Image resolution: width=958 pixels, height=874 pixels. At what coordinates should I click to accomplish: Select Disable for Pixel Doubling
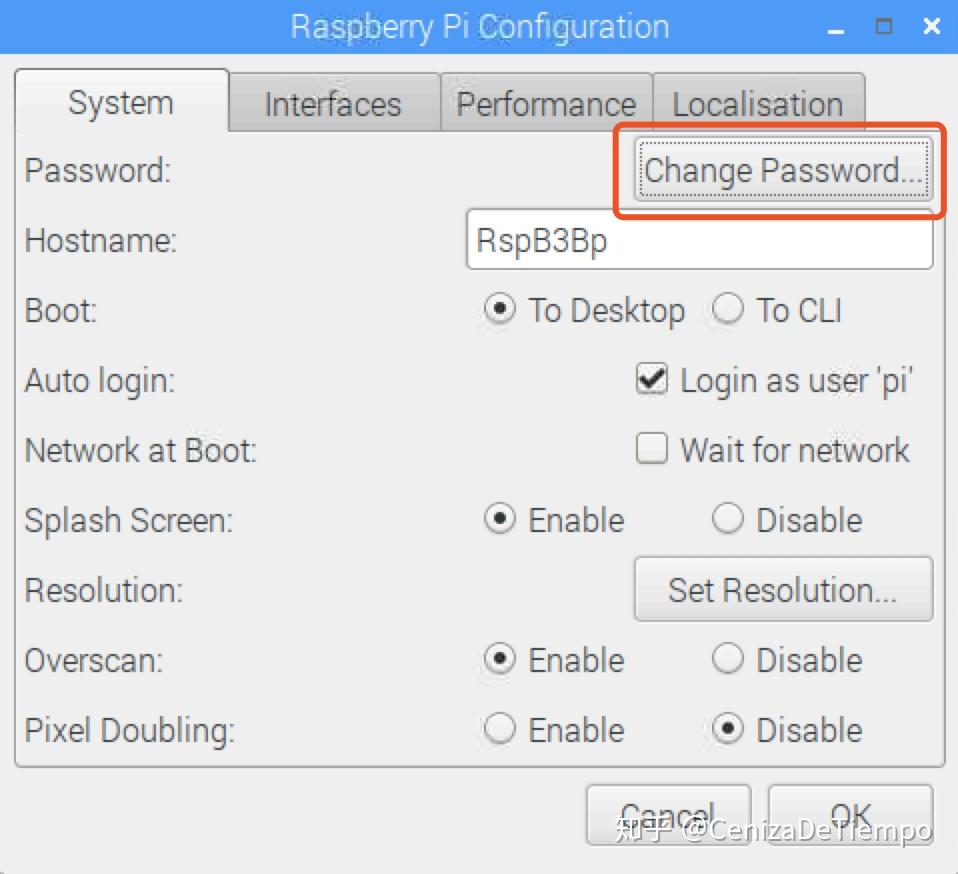[x=727, y=730]
